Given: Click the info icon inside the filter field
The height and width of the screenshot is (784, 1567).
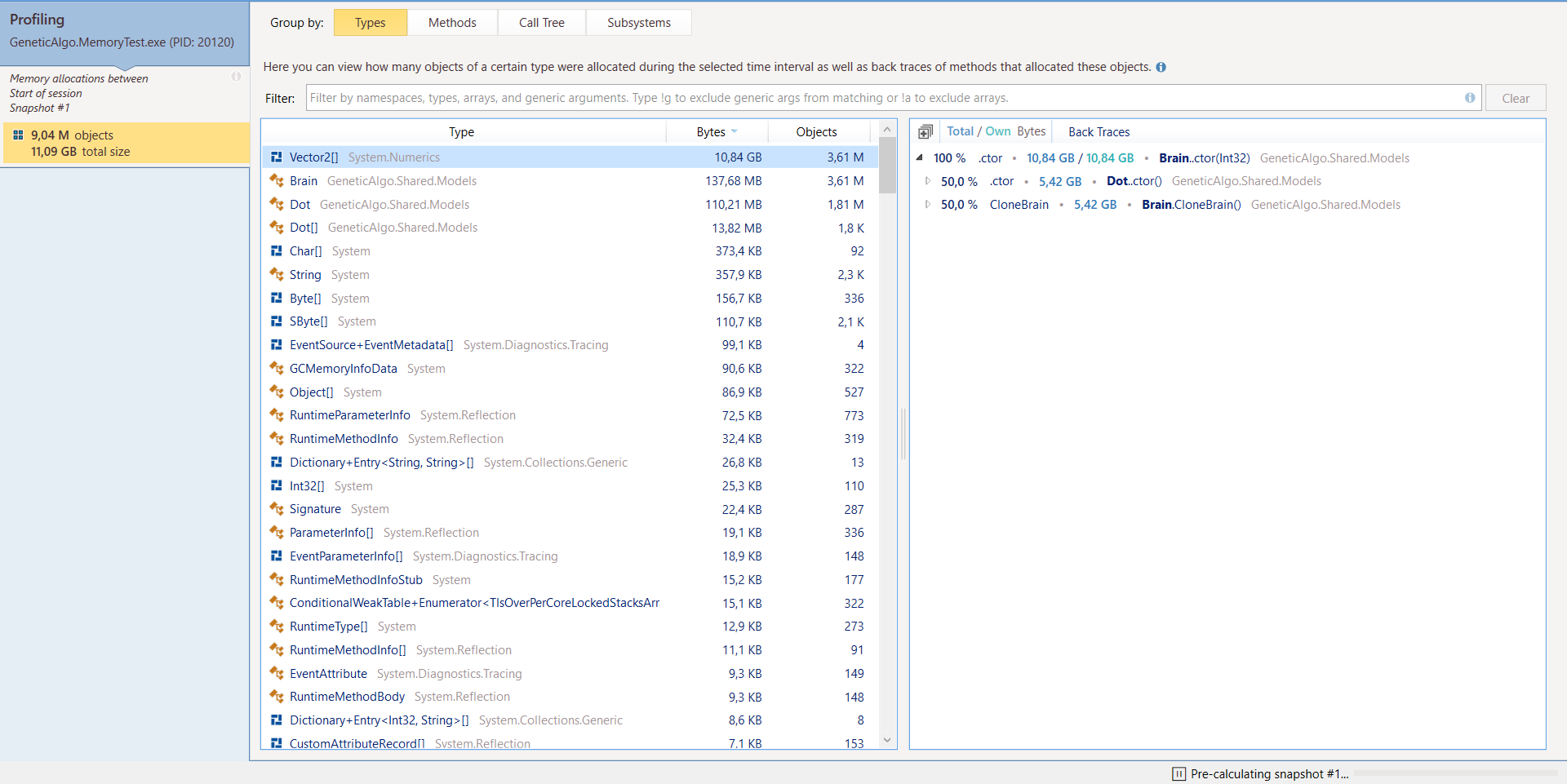Looking at the screenshot, I should coord(1470,98).
